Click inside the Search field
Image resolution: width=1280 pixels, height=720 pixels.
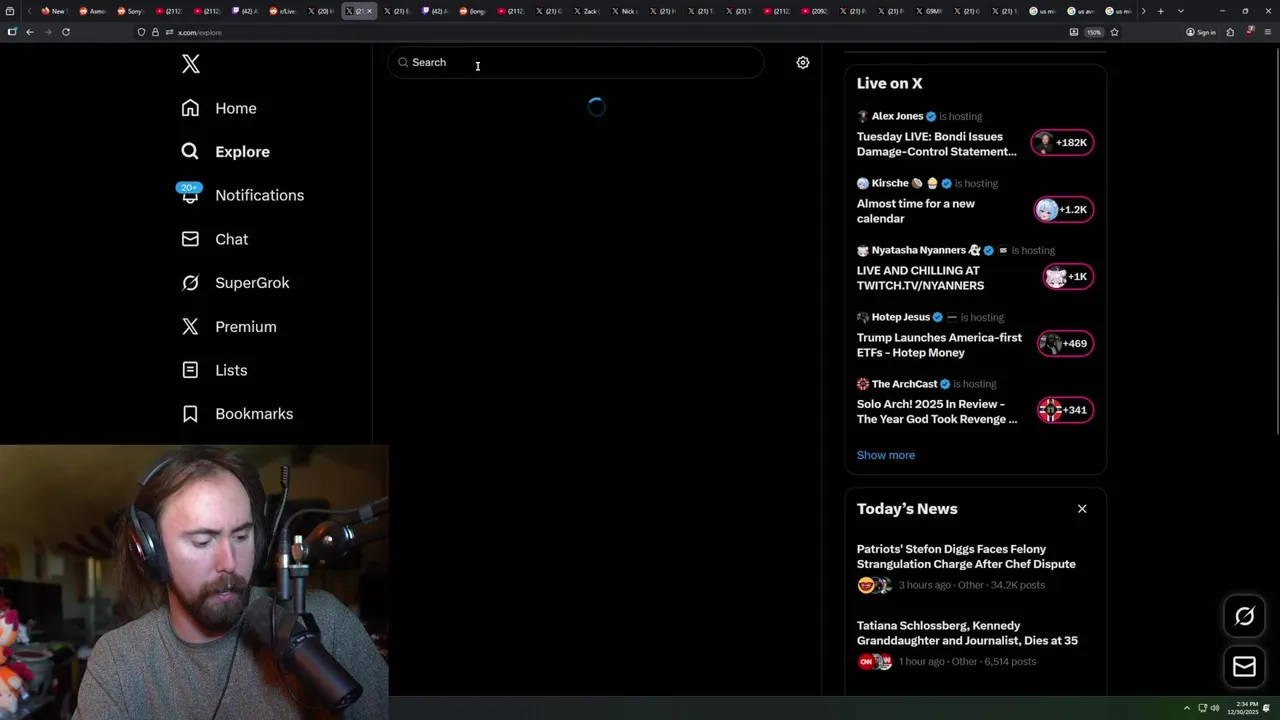coord(576,62)
